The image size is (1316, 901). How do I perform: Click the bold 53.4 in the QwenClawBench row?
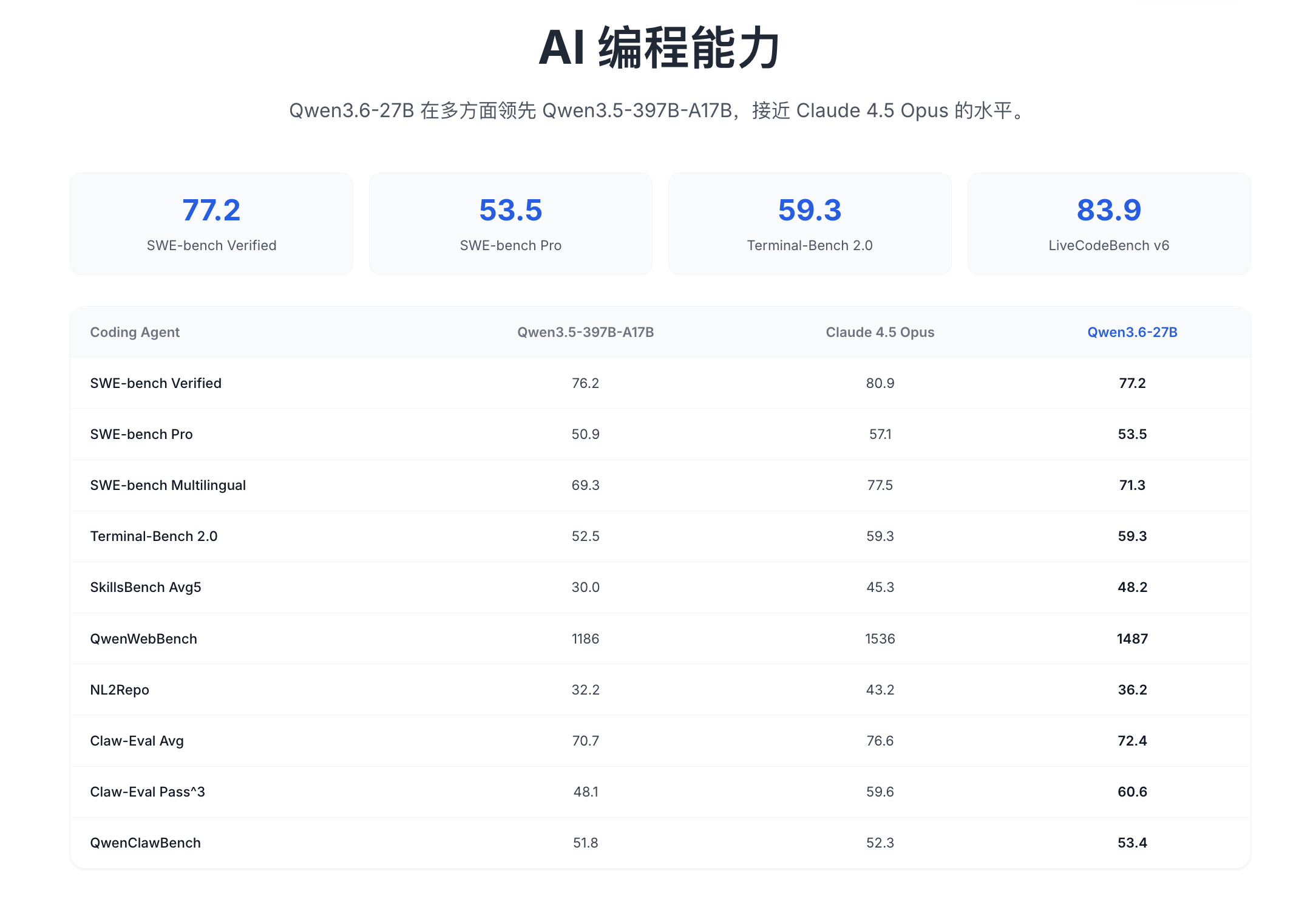coord(1132,843)
